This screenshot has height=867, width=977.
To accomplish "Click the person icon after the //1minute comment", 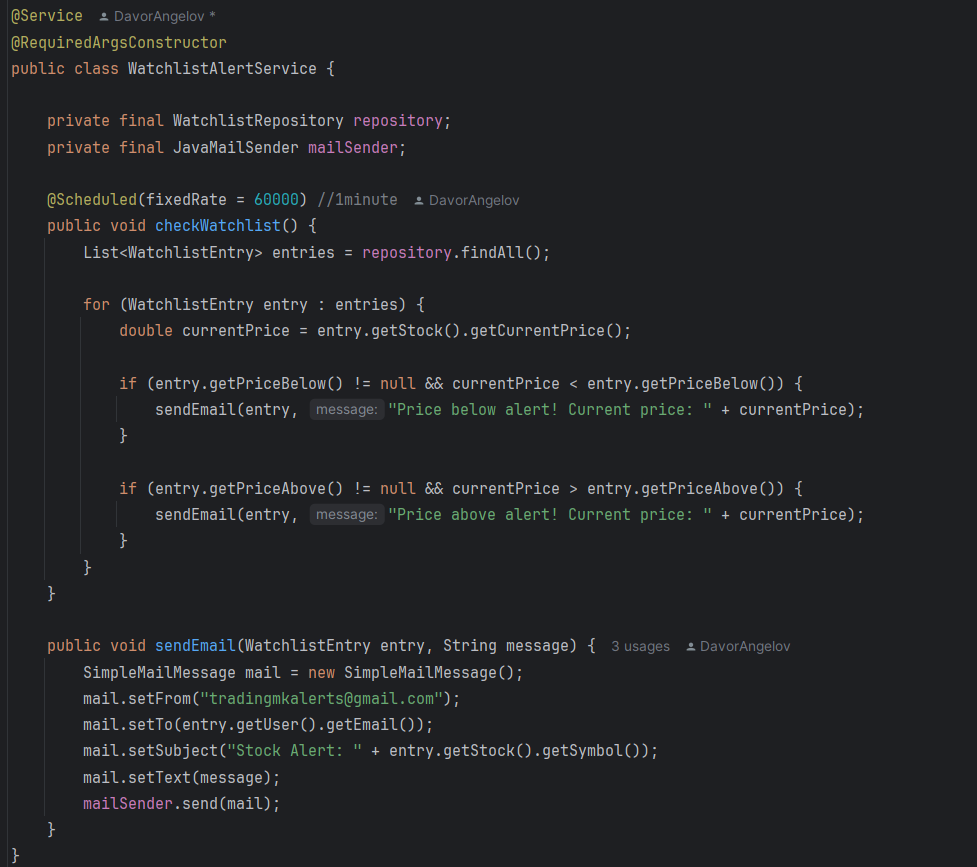I will [x=419, y=200].
